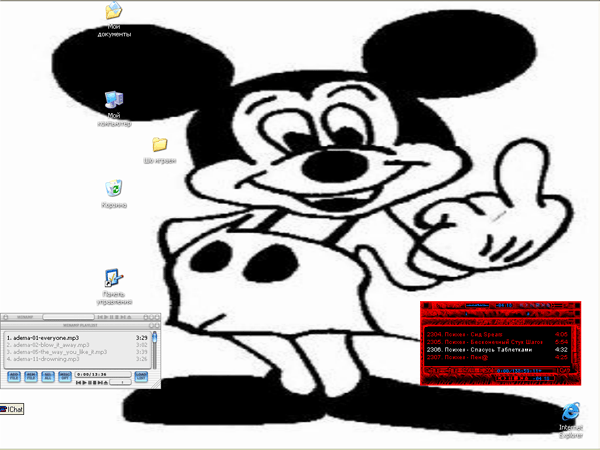This screenshot has width=600, height=450.
Task: Click the WINAMP PLAYLIST title bar
Action: (80, 326)
